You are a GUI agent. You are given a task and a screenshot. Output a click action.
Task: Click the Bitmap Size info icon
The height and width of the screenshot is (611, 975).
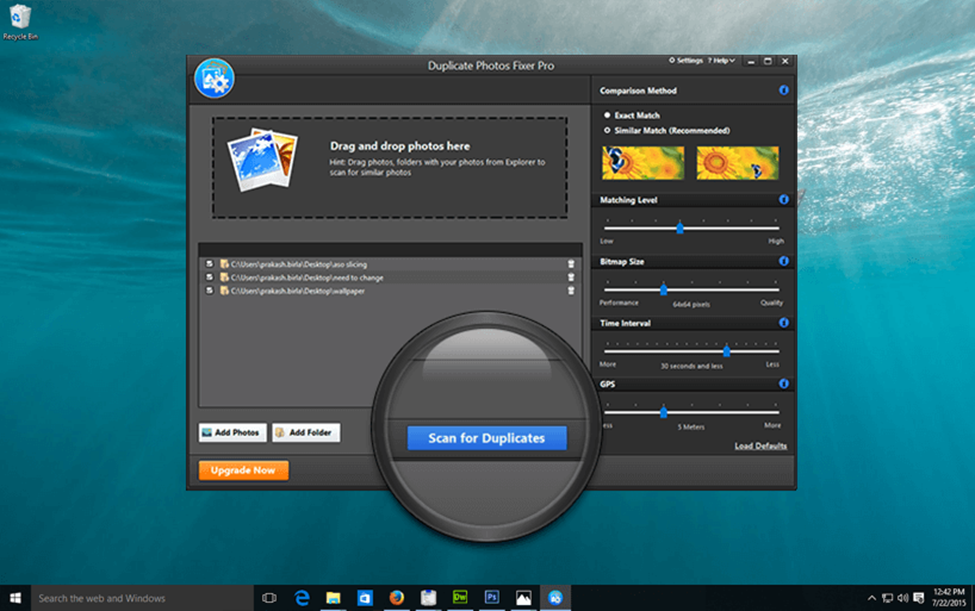[x=783, y=261]
